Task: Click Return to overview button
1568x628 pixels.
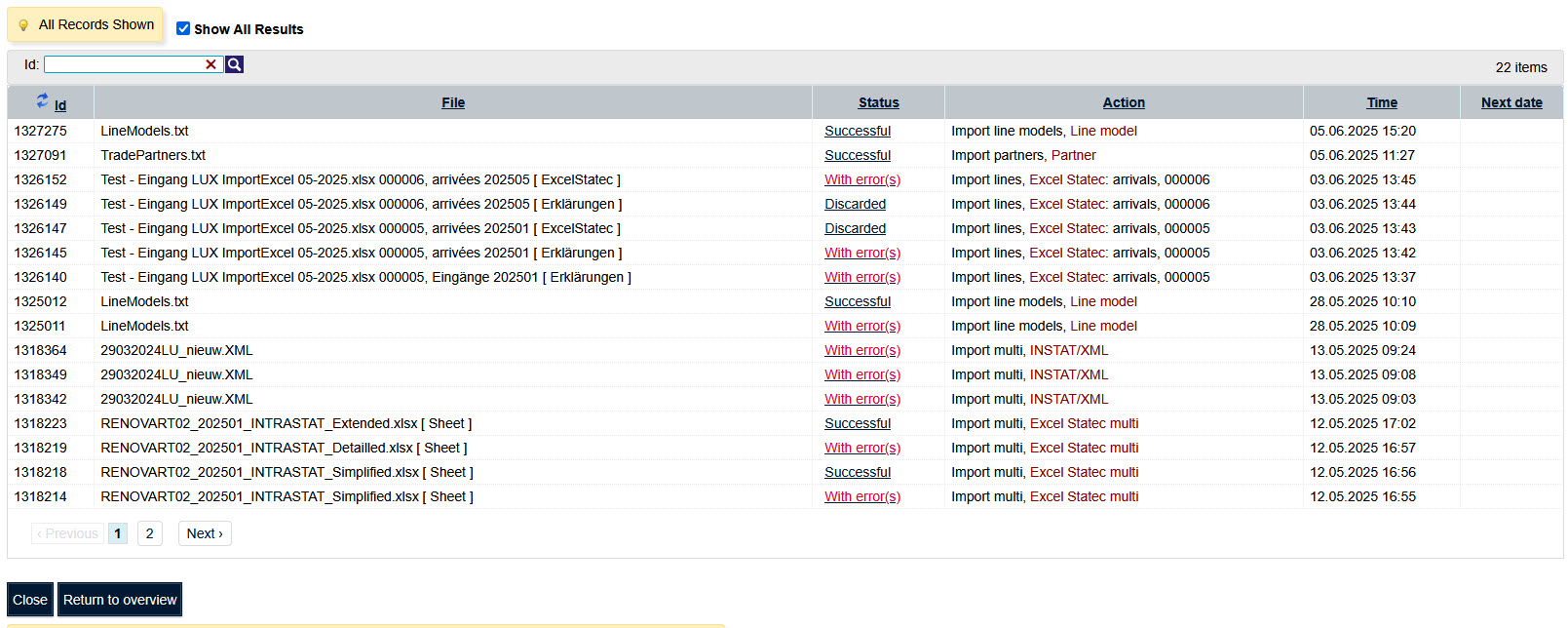Action: click(x=120, y=600)
